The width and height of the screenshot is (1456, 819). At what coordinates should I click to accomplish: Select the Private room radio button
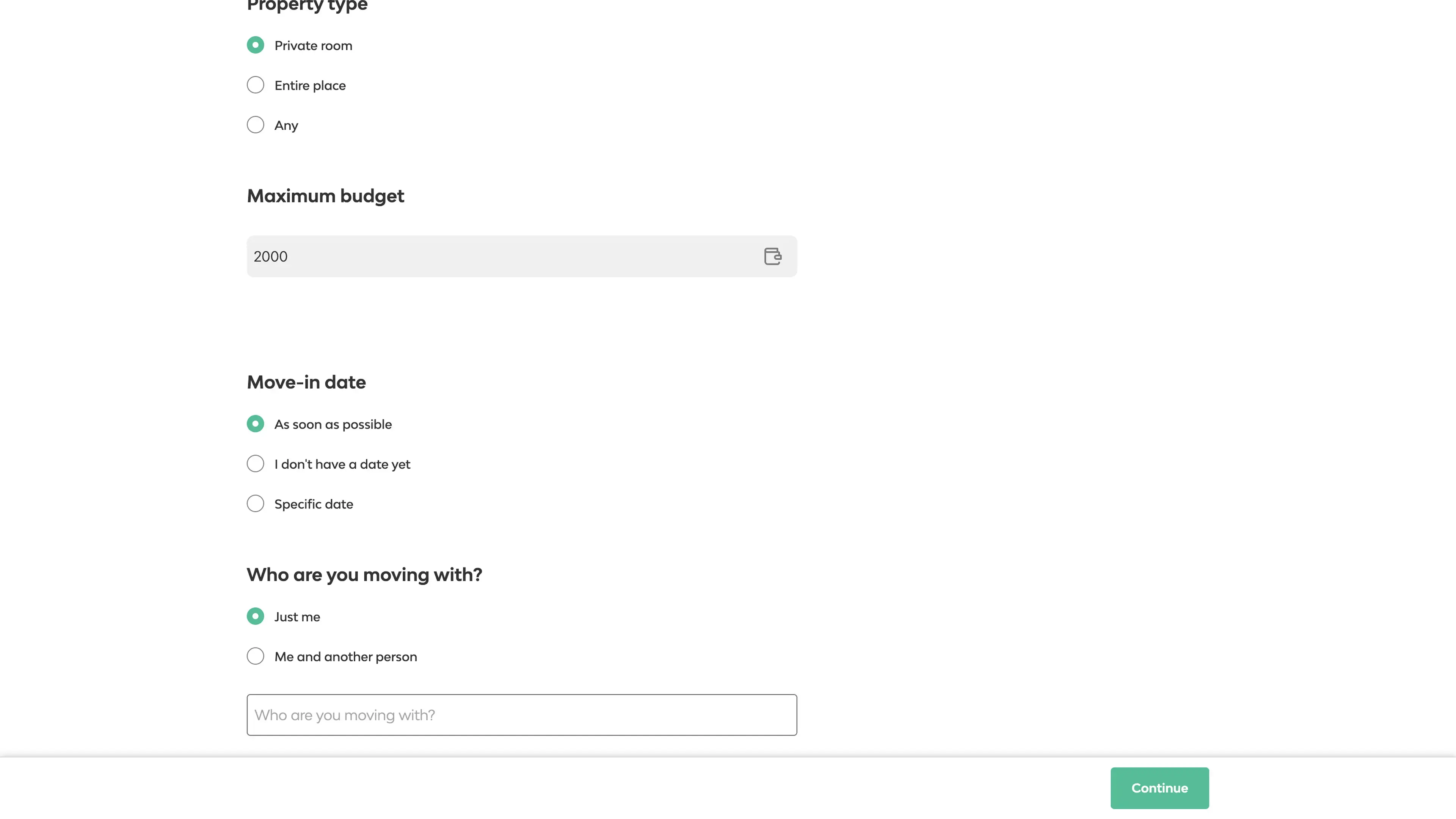coord(256,45)
